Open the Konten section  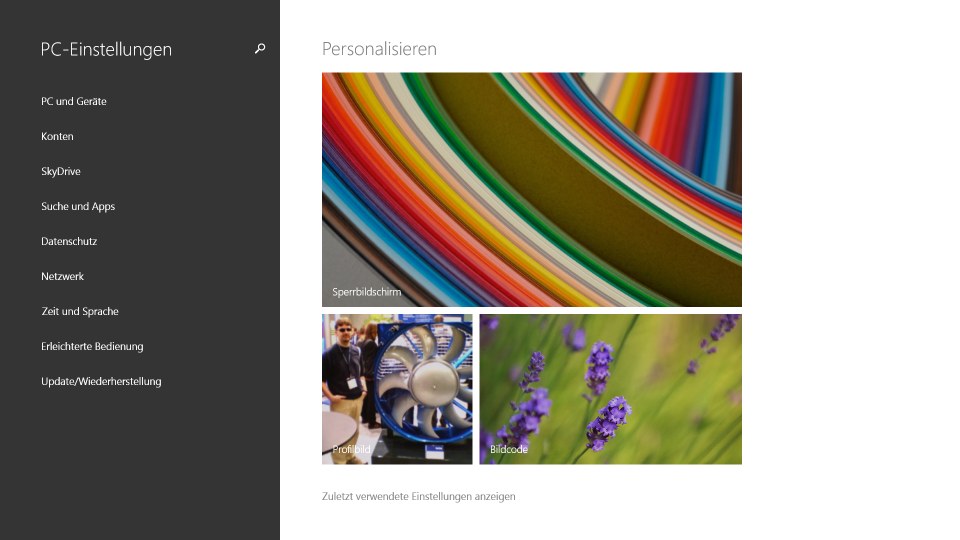click(57, 137)
